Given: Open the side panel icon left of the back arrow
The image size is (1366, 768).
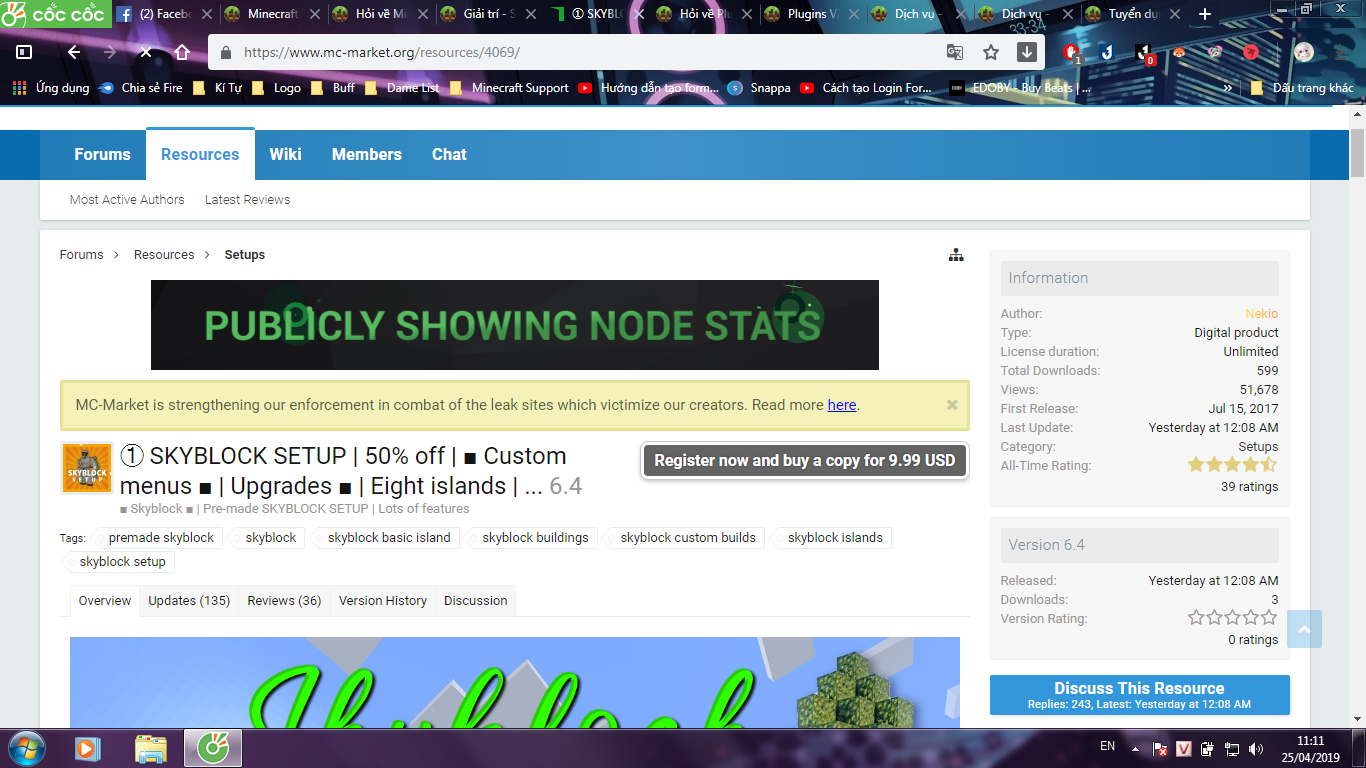Looking at the screenshot, I should click(x=25, y=52).
